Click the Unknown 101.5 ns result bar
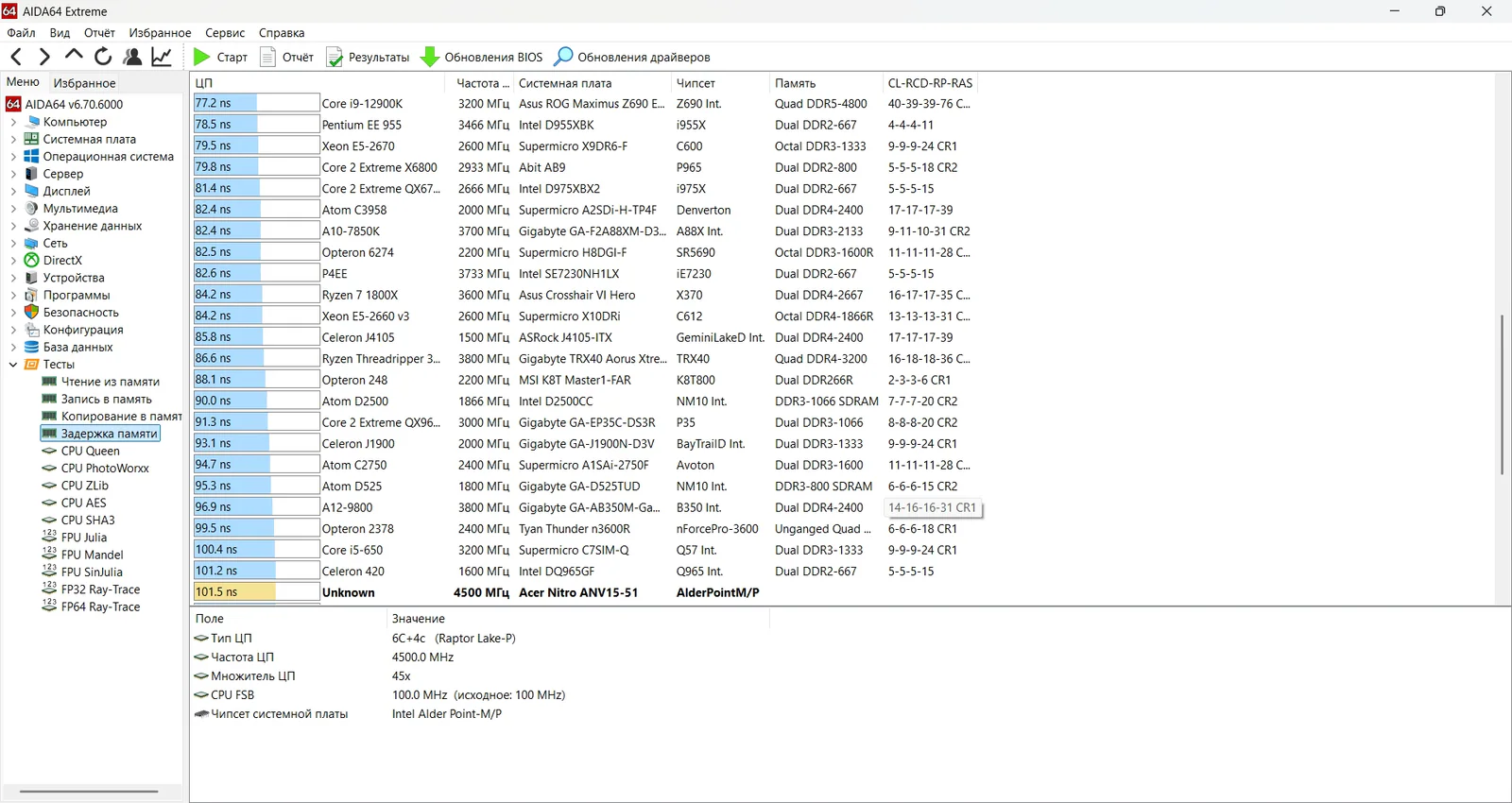This screenshot has height=803, width=1512. 256,592
